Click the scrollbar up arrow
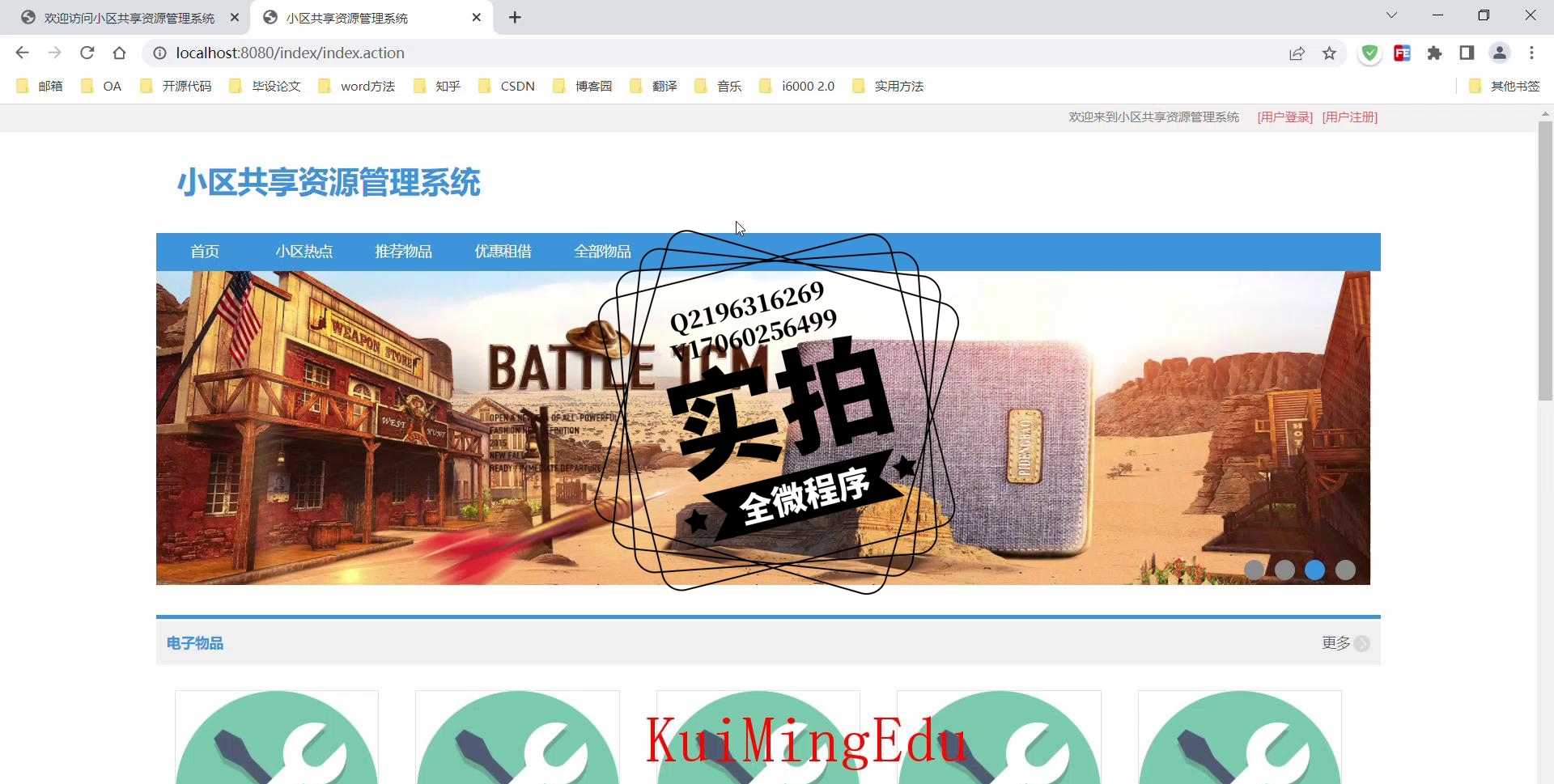Screen dimensions: 1554x784 click(x=1545, y=114)
